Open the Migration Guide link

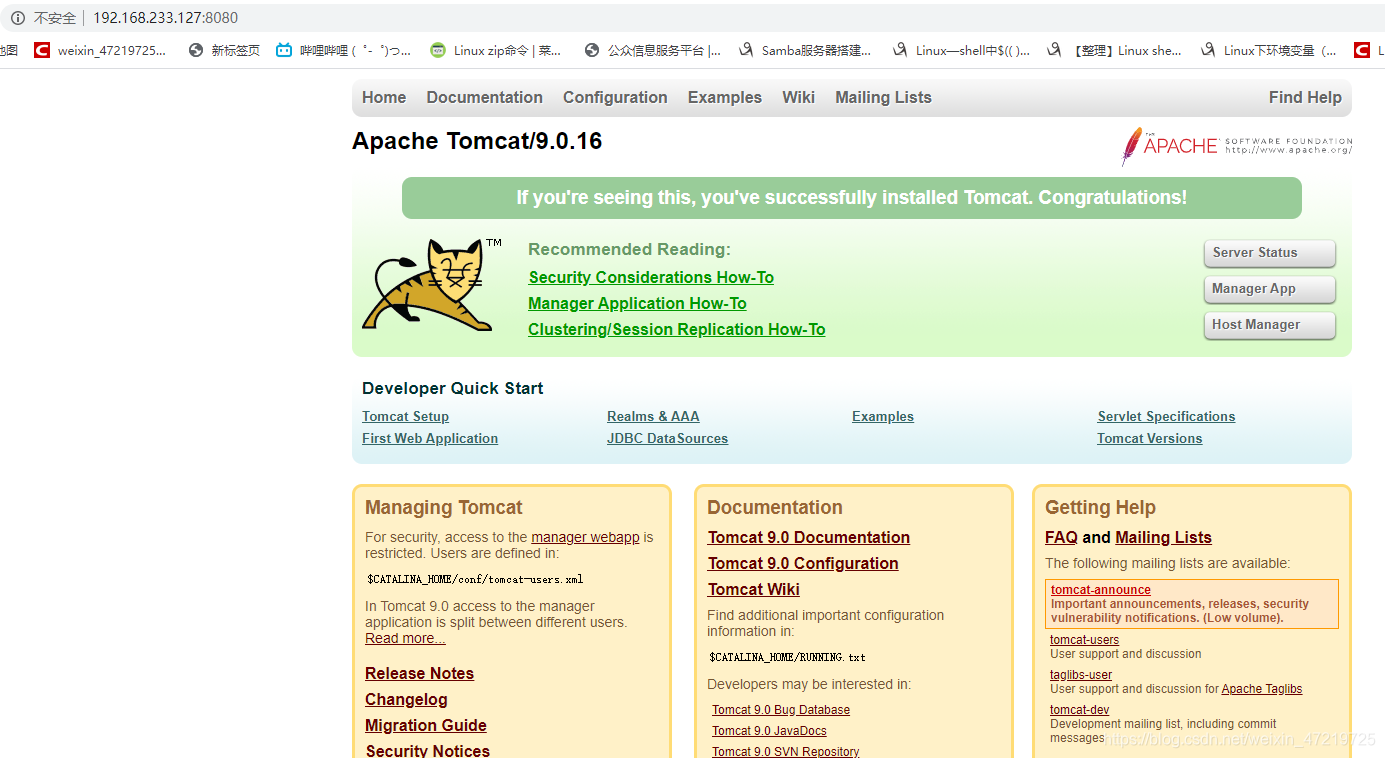pos(426,725)
